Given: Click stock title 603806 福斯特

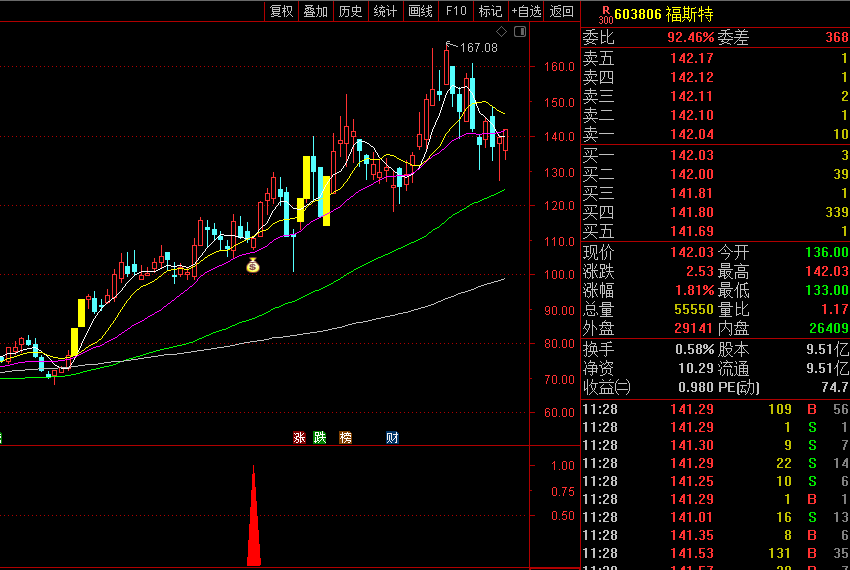Looking at the screenshot, I should point(664,15).
